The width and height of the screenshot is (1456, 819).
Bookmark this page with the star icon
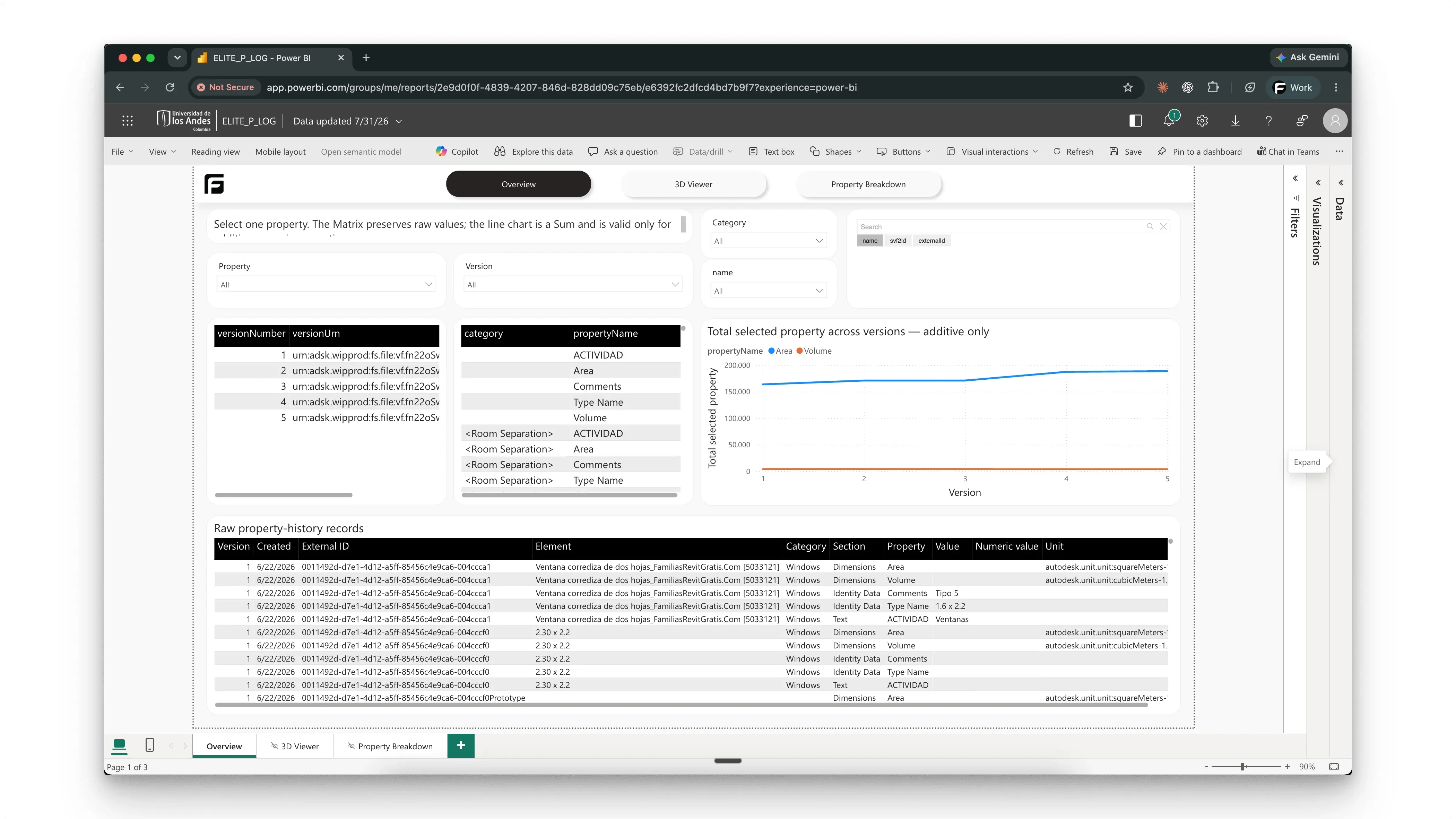[x=1128, y=88]
